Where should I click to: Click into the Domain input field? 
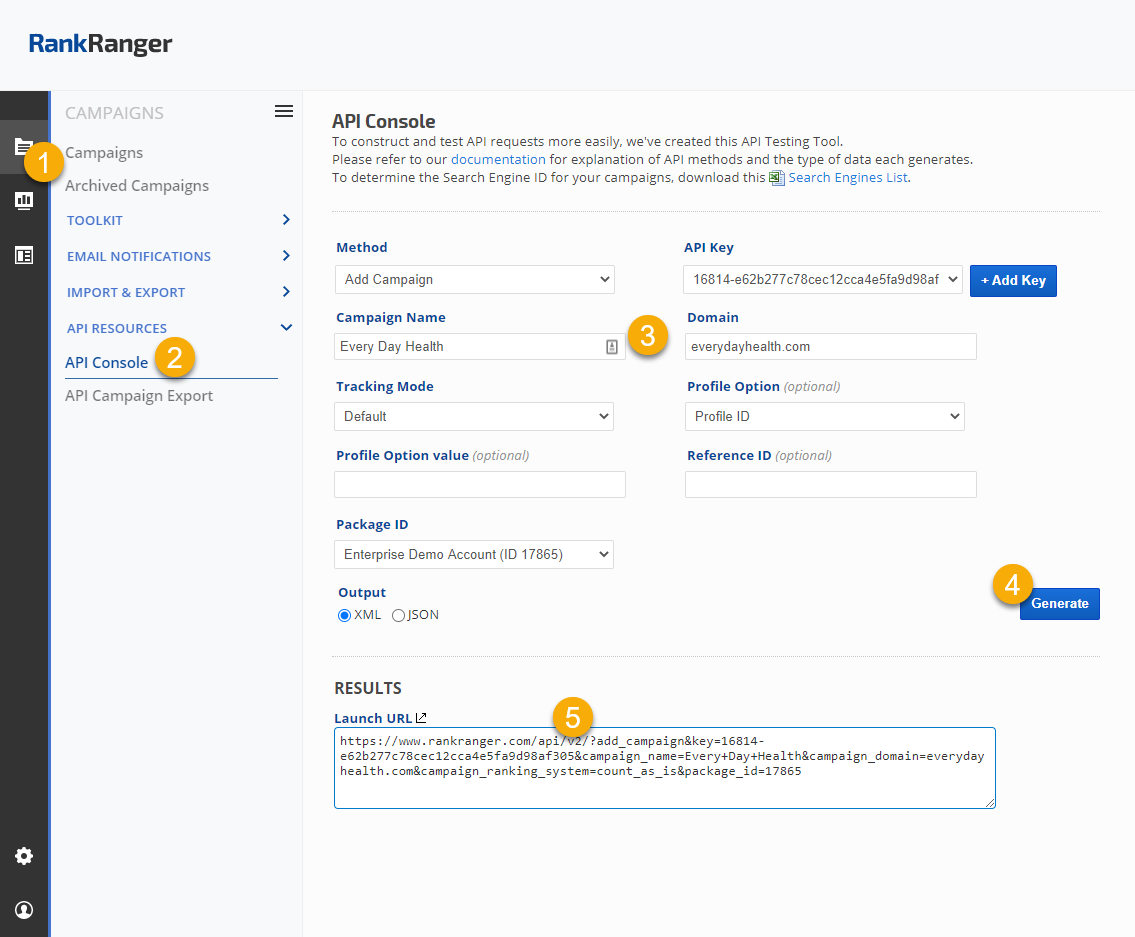(x=830, y=346)
